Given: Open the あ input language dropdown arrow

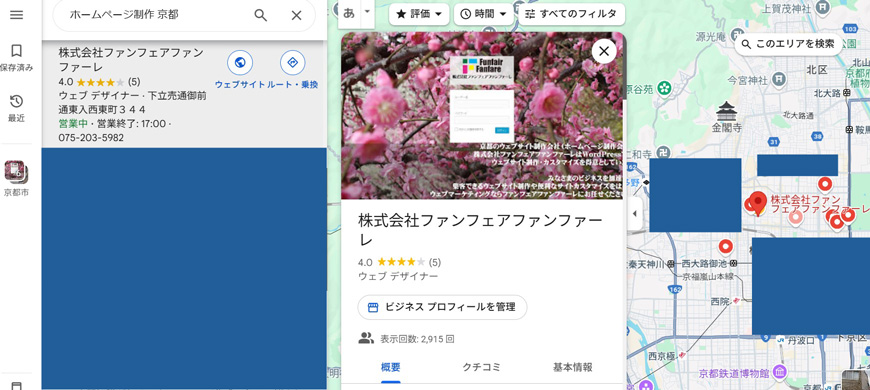Looking at the screenshot, I should [x=367, y=12].
